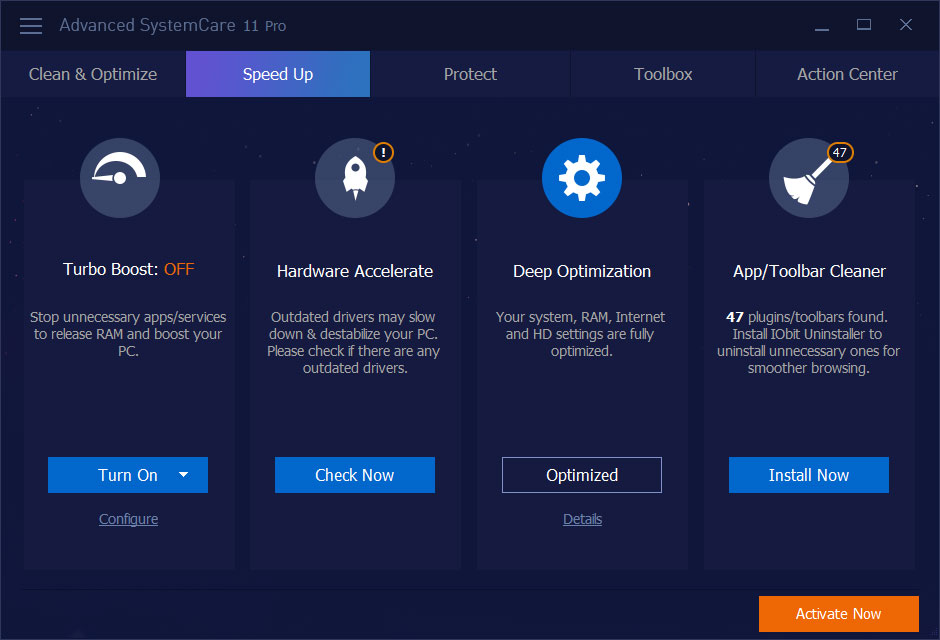Image resolution: width=940 pixels, height=640 pixels.
Task: Click the App/Toolbar Cleaner heading
Action: pyautogui.click(x=809, y=271)
